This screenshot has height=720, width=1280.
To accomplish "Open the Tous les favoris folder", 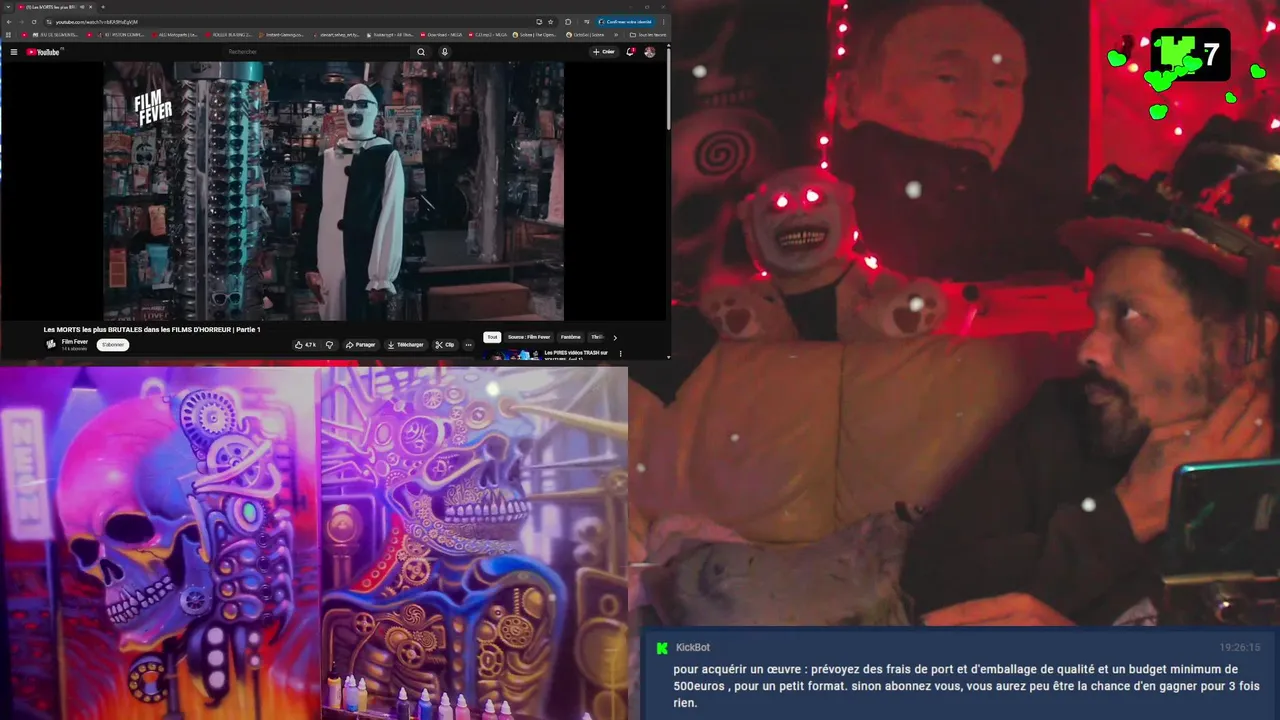I will 647,35.
